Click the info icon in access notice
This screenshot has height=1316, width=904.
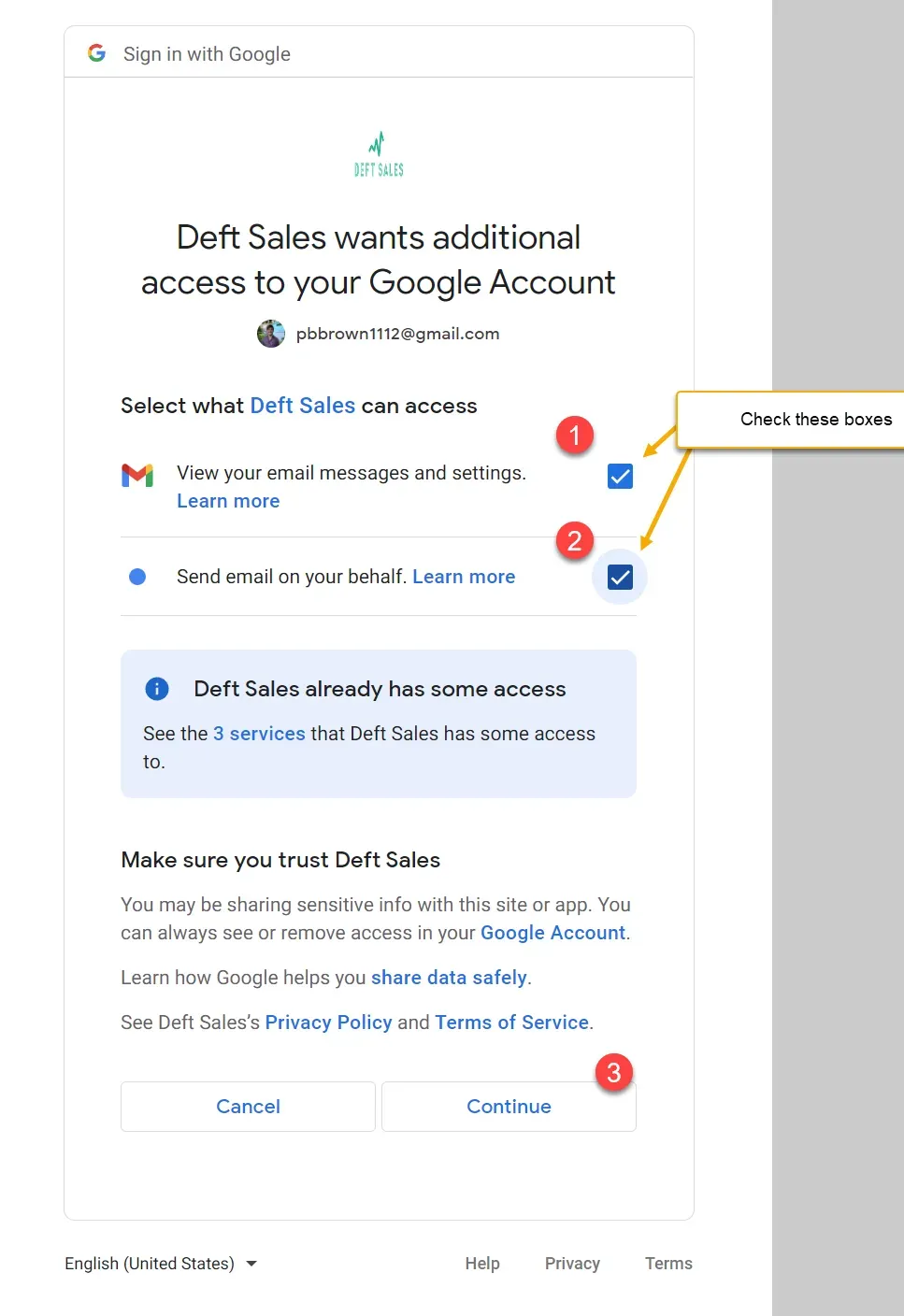(x=157, y=689)
